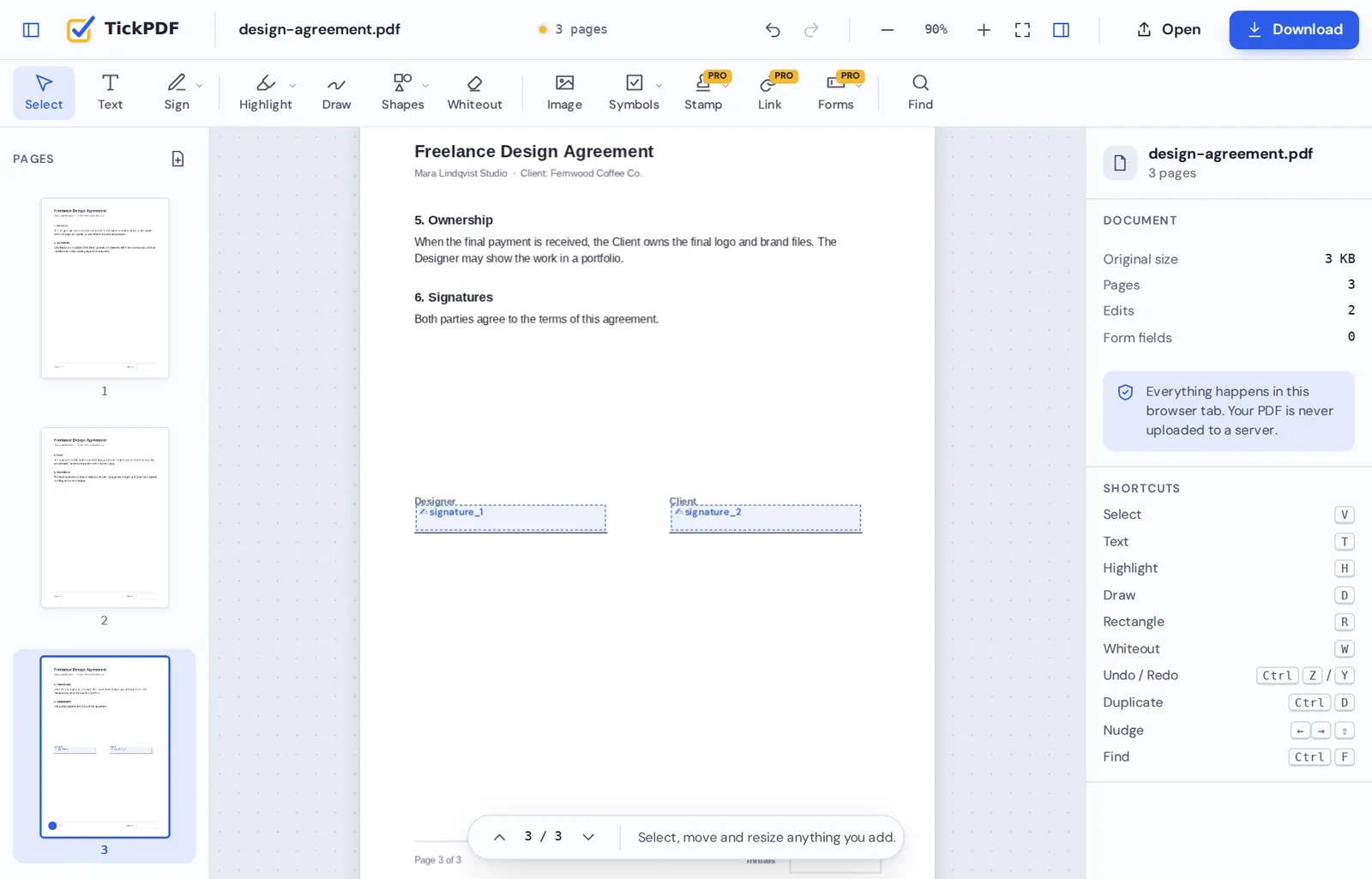Go to previous page with up chevron
This screenshot has height=879, width=1372.
499,837
